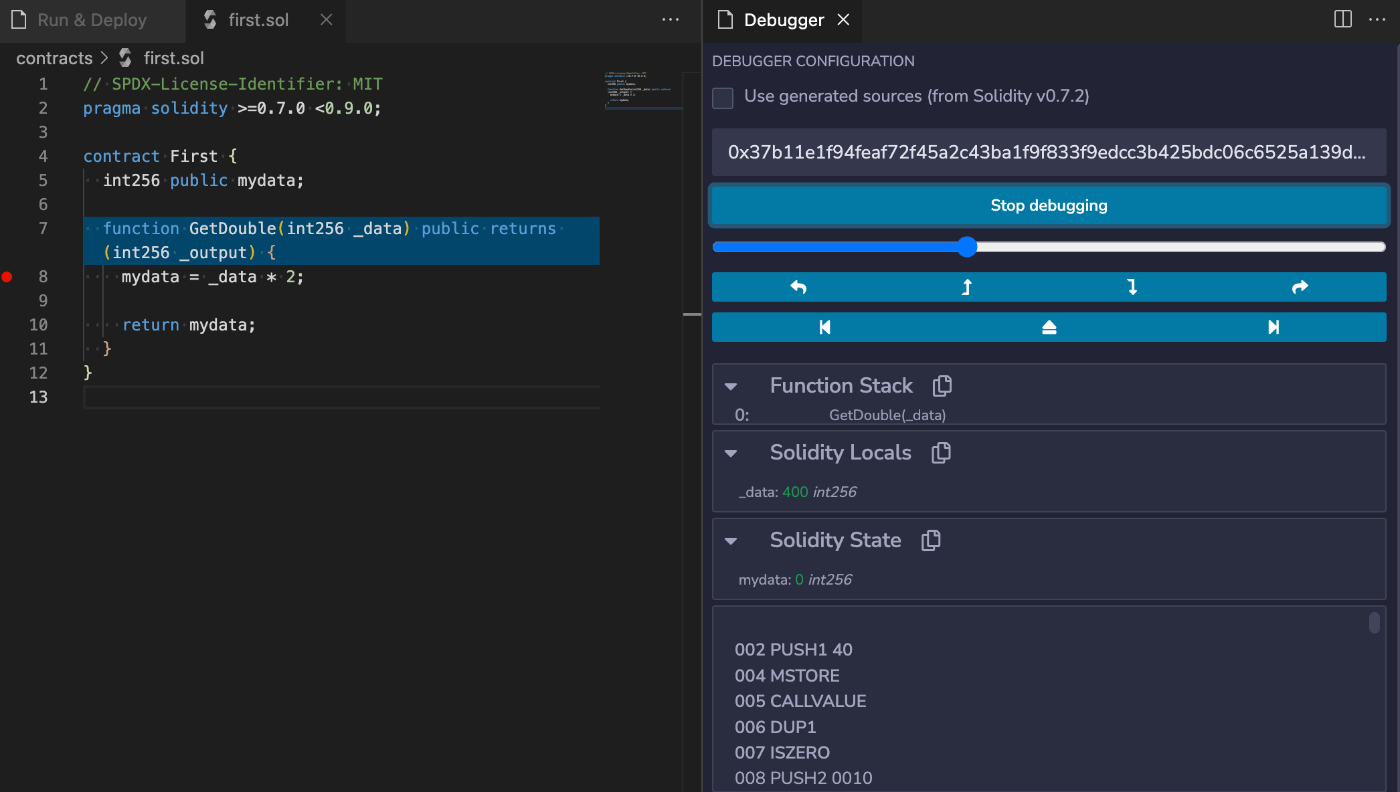This screenshot has width=1400, height=792.
Task: Click the DEBUGGER CONFIGURATION label
Action: click(x=813, y=61)
